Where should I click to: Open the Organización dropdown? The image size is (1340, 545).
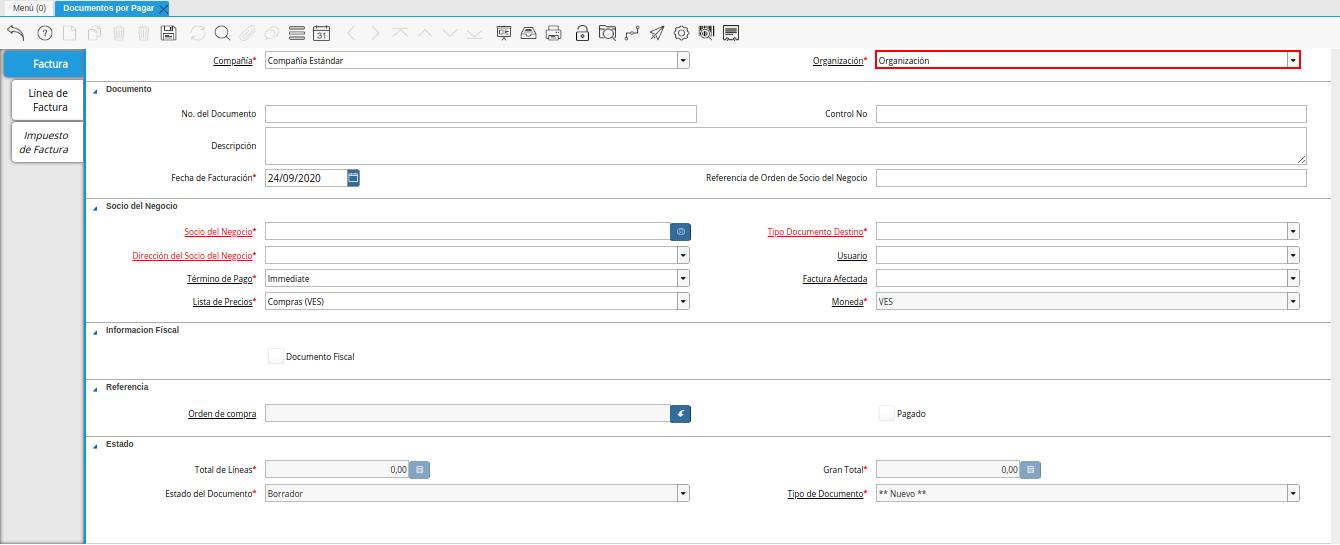[x=1293, y=61]
